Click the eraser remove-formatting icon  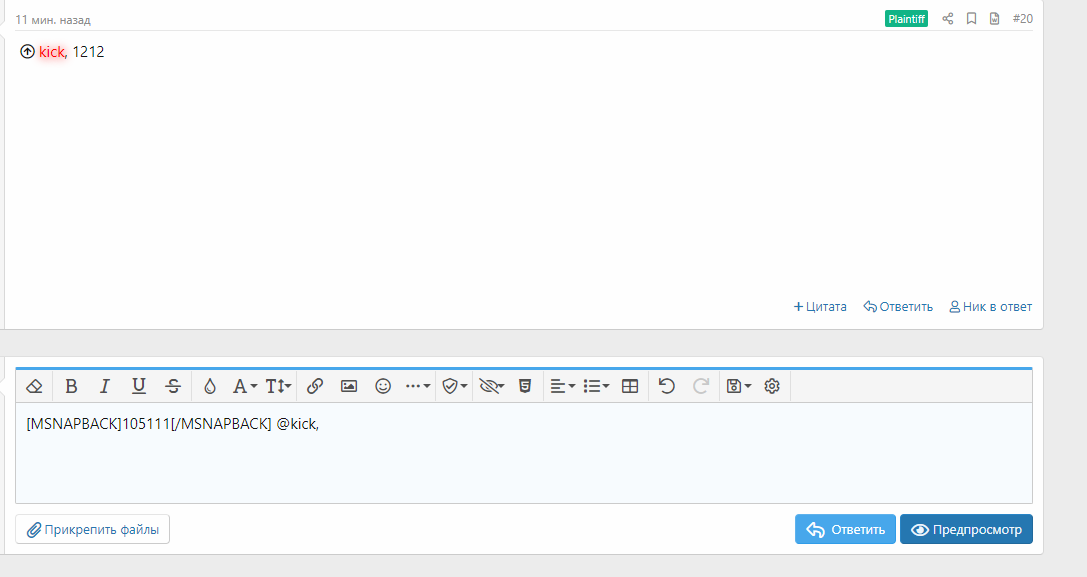click(34, 386)
